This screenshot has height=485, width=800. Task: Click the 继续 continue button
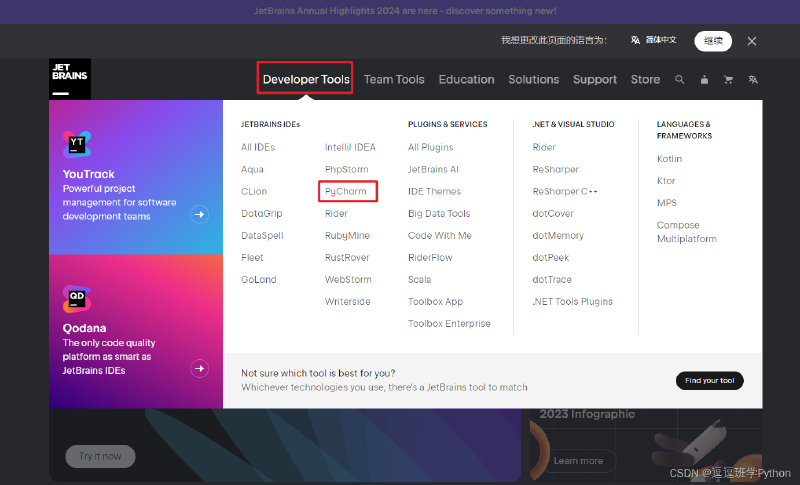coord(713,41)
